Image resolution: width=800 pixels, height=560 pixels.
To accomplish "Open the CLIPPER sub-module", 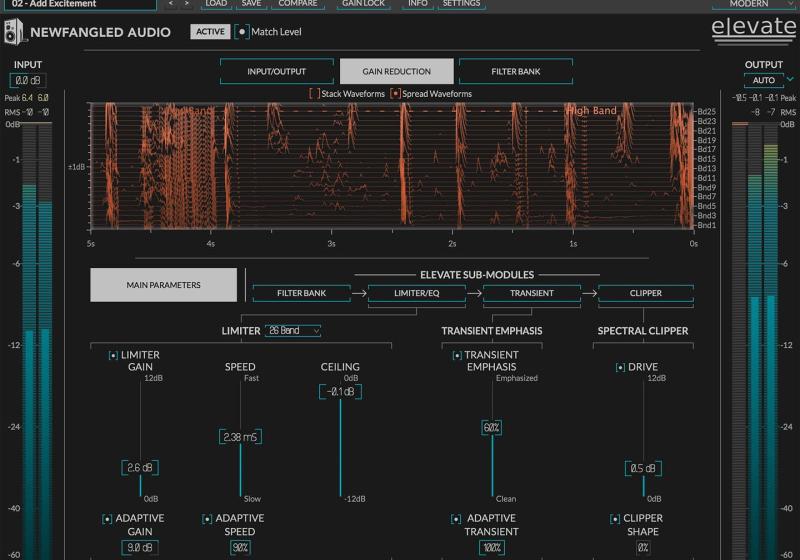I will (x=646, y=293).
